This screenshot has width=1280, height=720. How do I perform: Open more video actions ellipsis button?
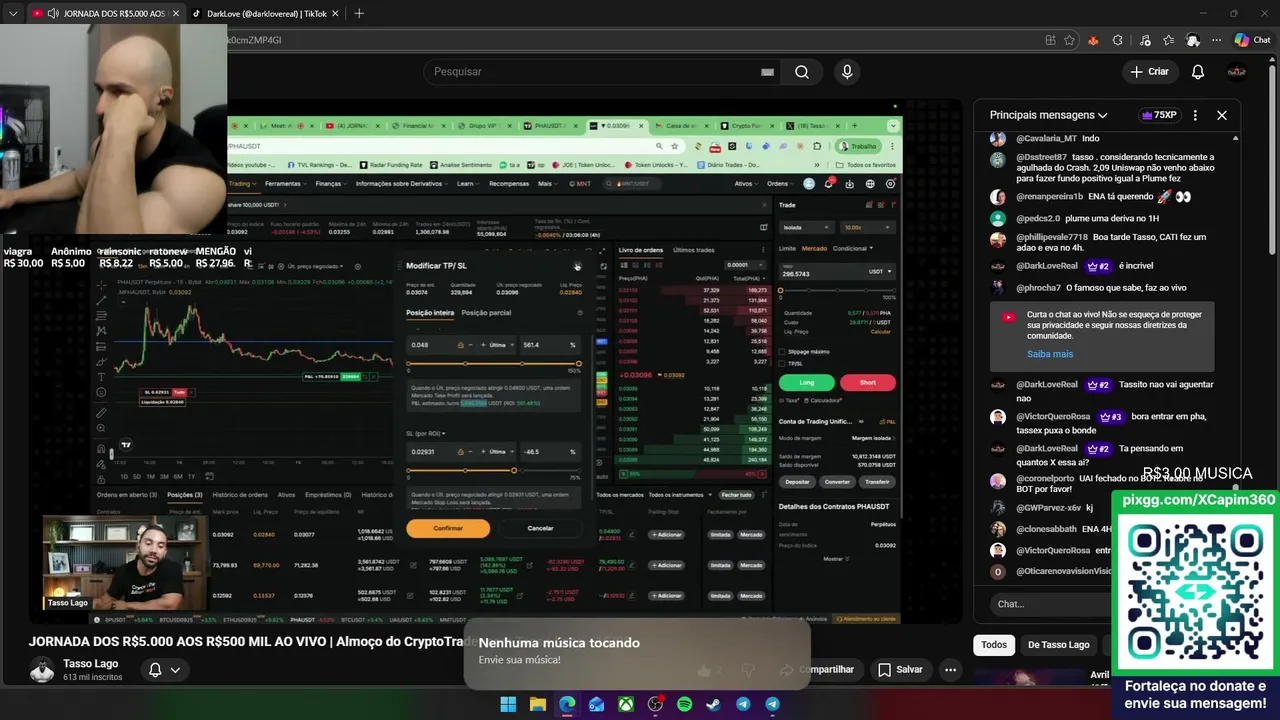click(951, 670)
